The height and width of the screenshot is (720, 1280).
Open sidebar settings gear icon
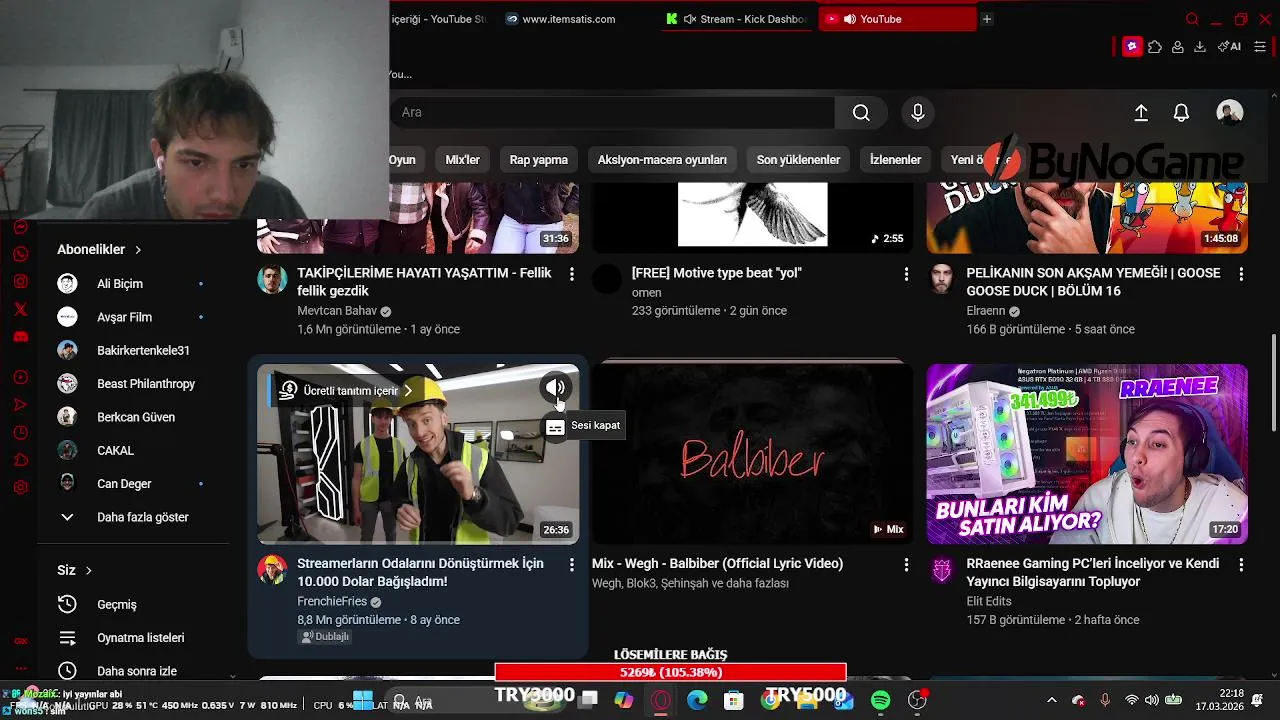pyautogui.click(x=21, y=488)
